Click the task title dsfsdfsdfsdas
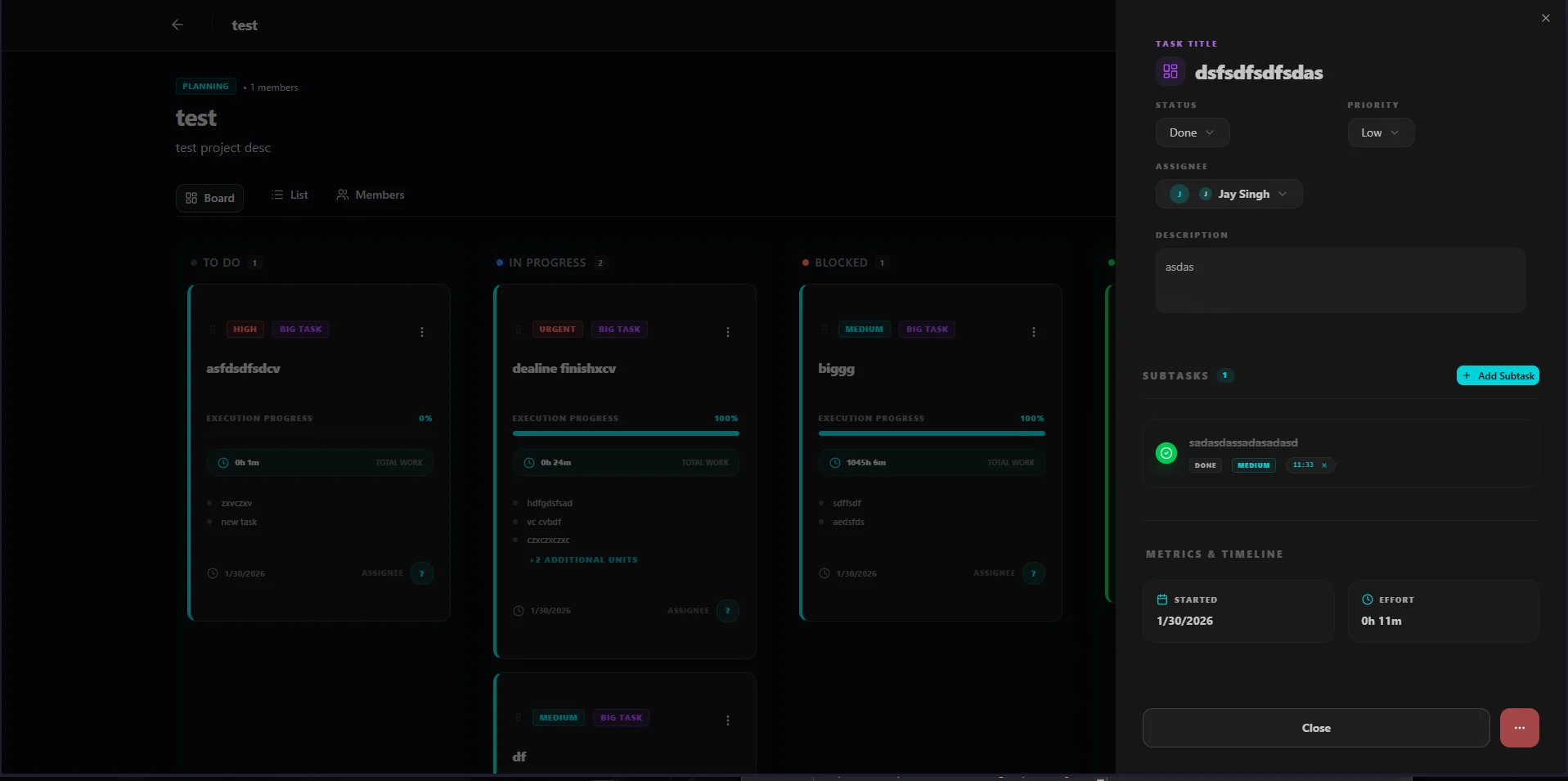1568x781 pixels. point(1259,73)
